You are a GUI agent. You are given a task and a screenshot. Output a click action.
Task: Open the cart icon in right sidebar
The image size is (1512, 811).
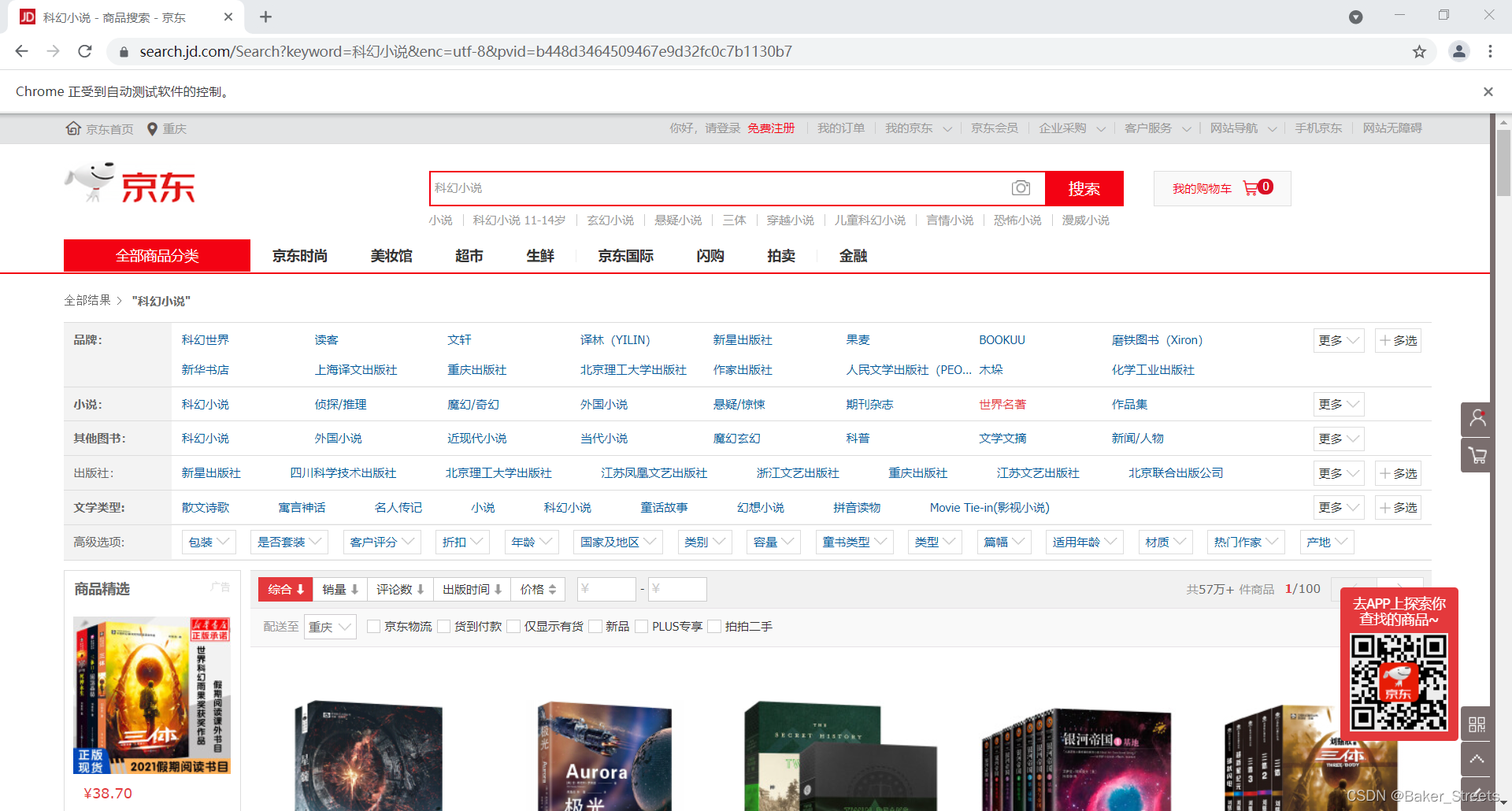click(1477, 455)
